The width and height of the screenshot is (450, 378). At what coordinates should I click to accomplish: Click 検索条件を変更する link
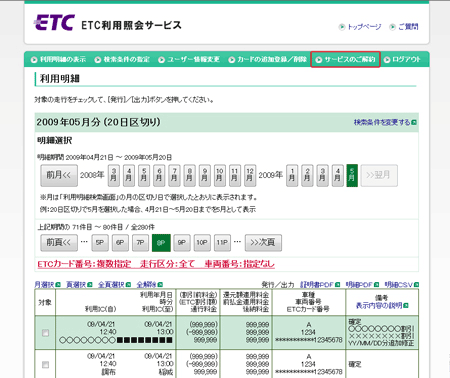pyautogui.click(x=385, y=122)
